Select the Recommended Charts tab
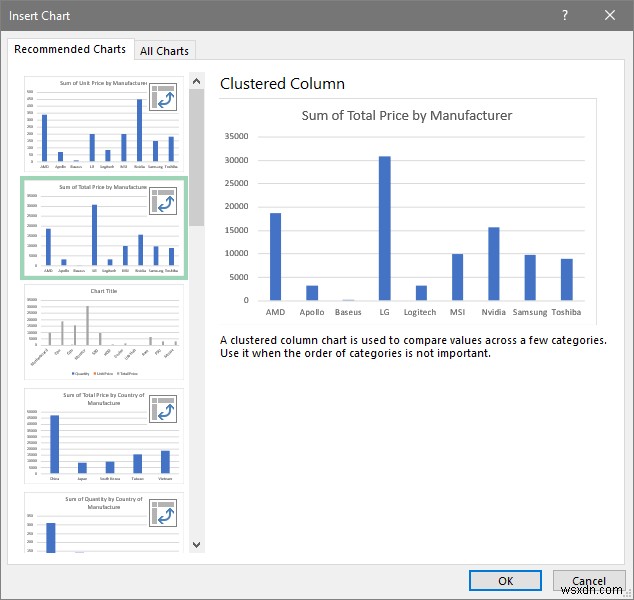Image resolution: width=634 pixels, height=600 pixels. click(x=70, y=49)
